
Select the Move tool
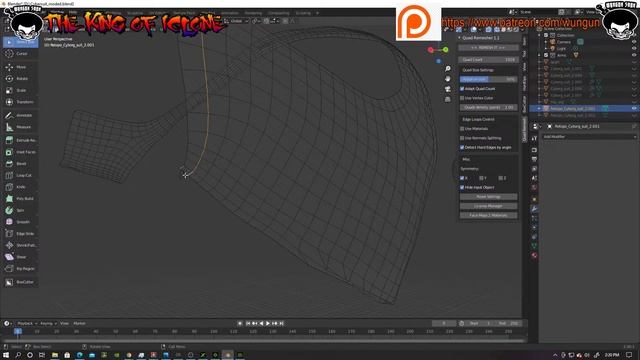point(20,67)
